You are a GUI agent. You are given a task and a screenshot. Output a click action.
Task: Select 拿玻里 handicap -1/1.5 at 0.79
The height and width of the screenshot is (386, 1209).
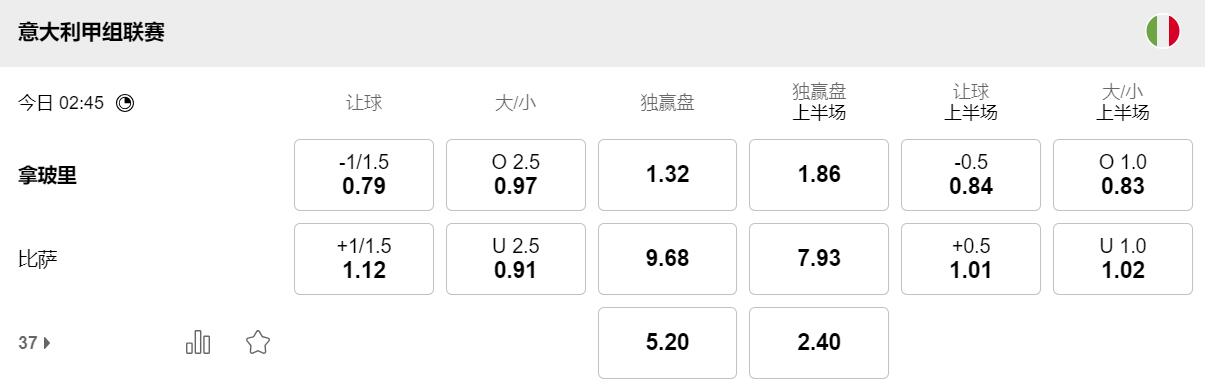(364, 175)
